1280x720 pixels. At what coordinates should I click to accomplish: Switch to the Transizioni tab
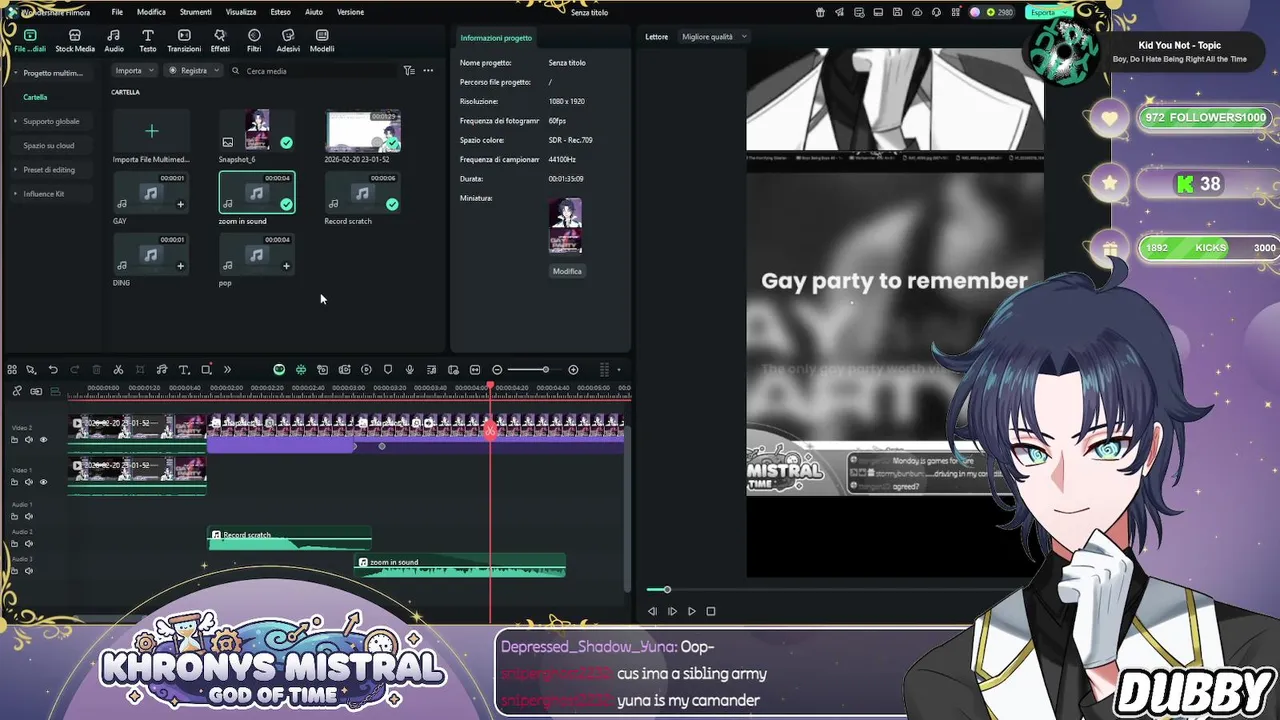184,41
